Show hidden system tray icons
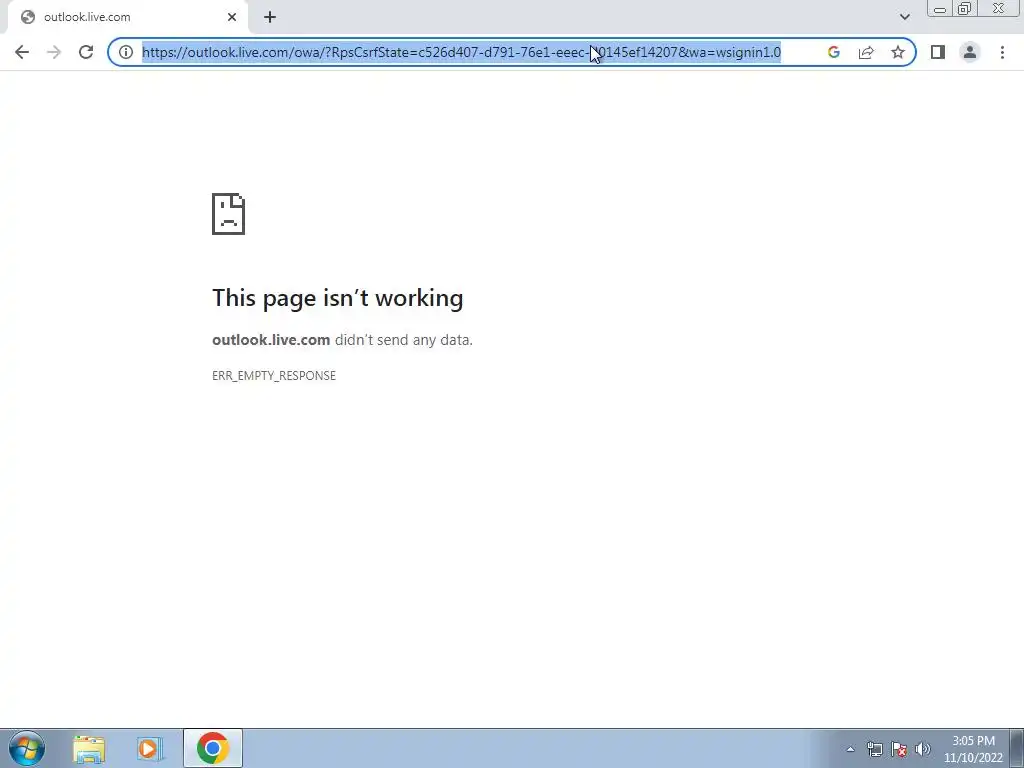This screenshot has height=768, width=1024. tap(850, 749)
